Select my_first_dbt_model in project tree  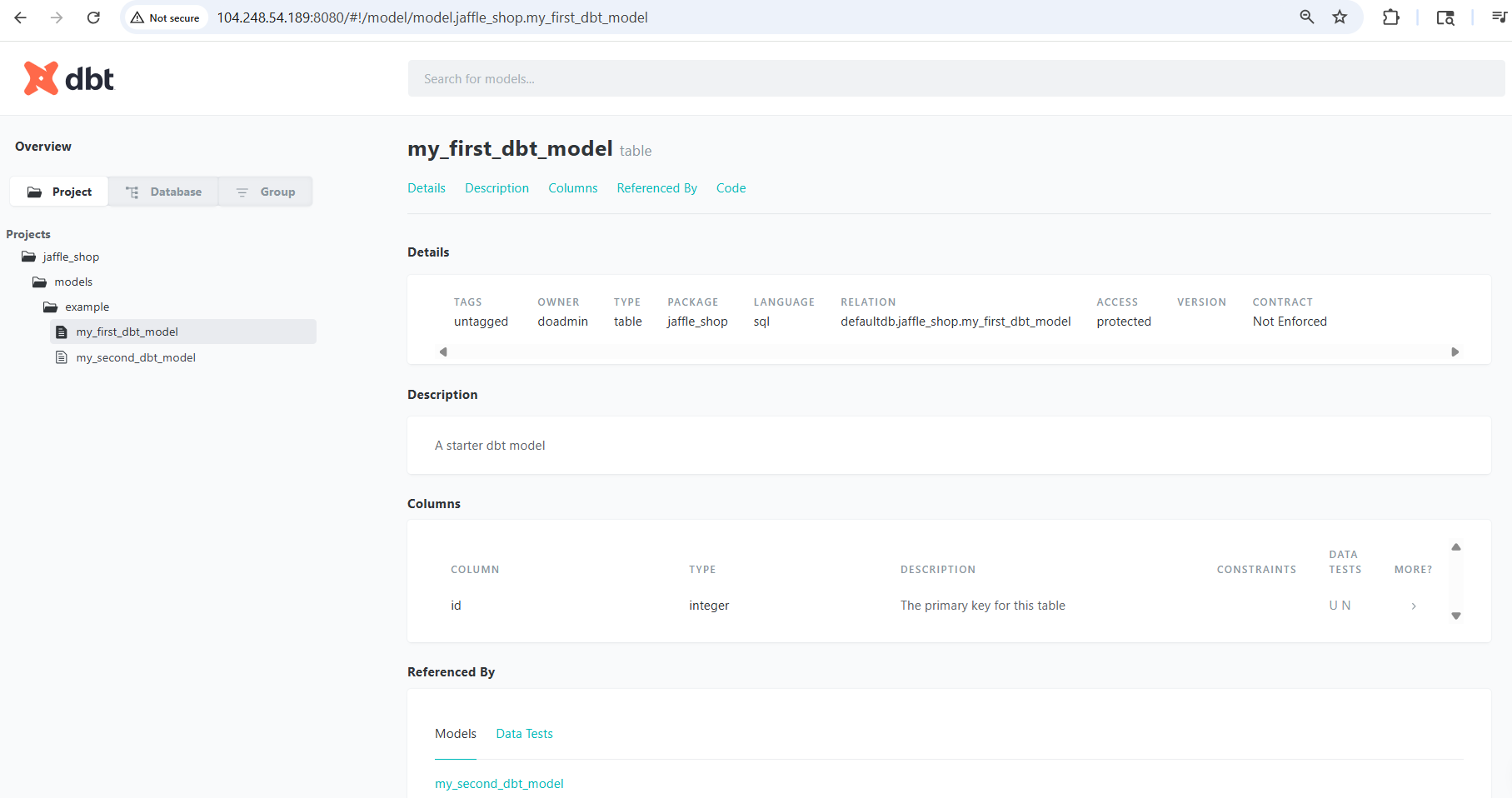coord(183,332)
